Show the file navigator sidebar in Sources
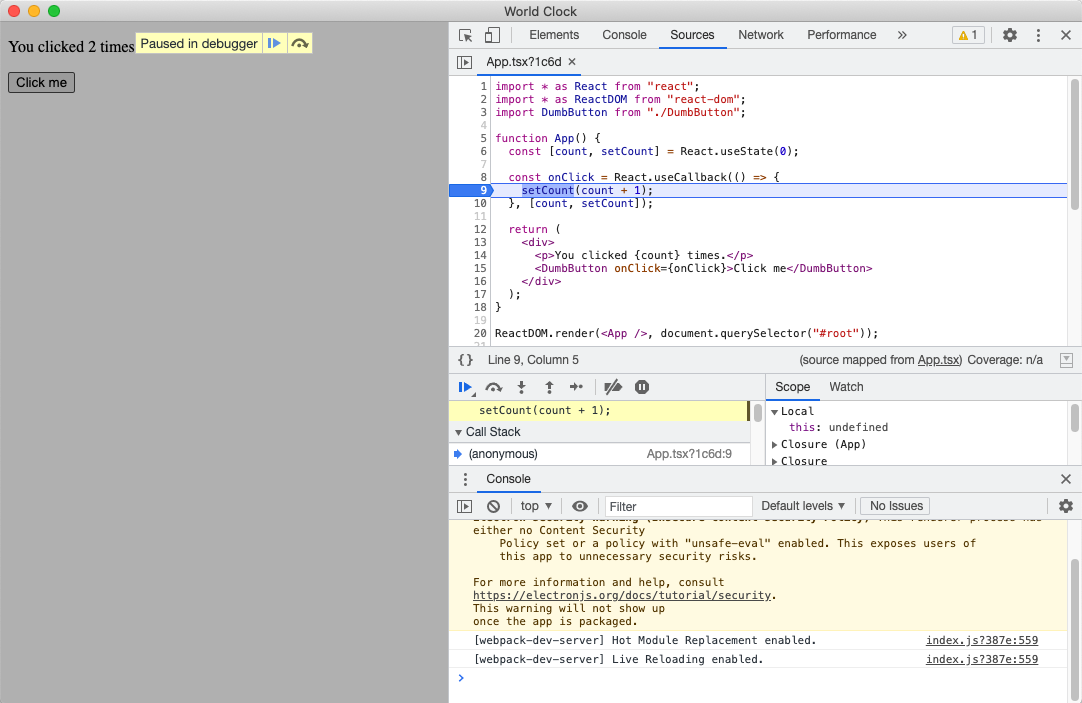 pos(464,62)
